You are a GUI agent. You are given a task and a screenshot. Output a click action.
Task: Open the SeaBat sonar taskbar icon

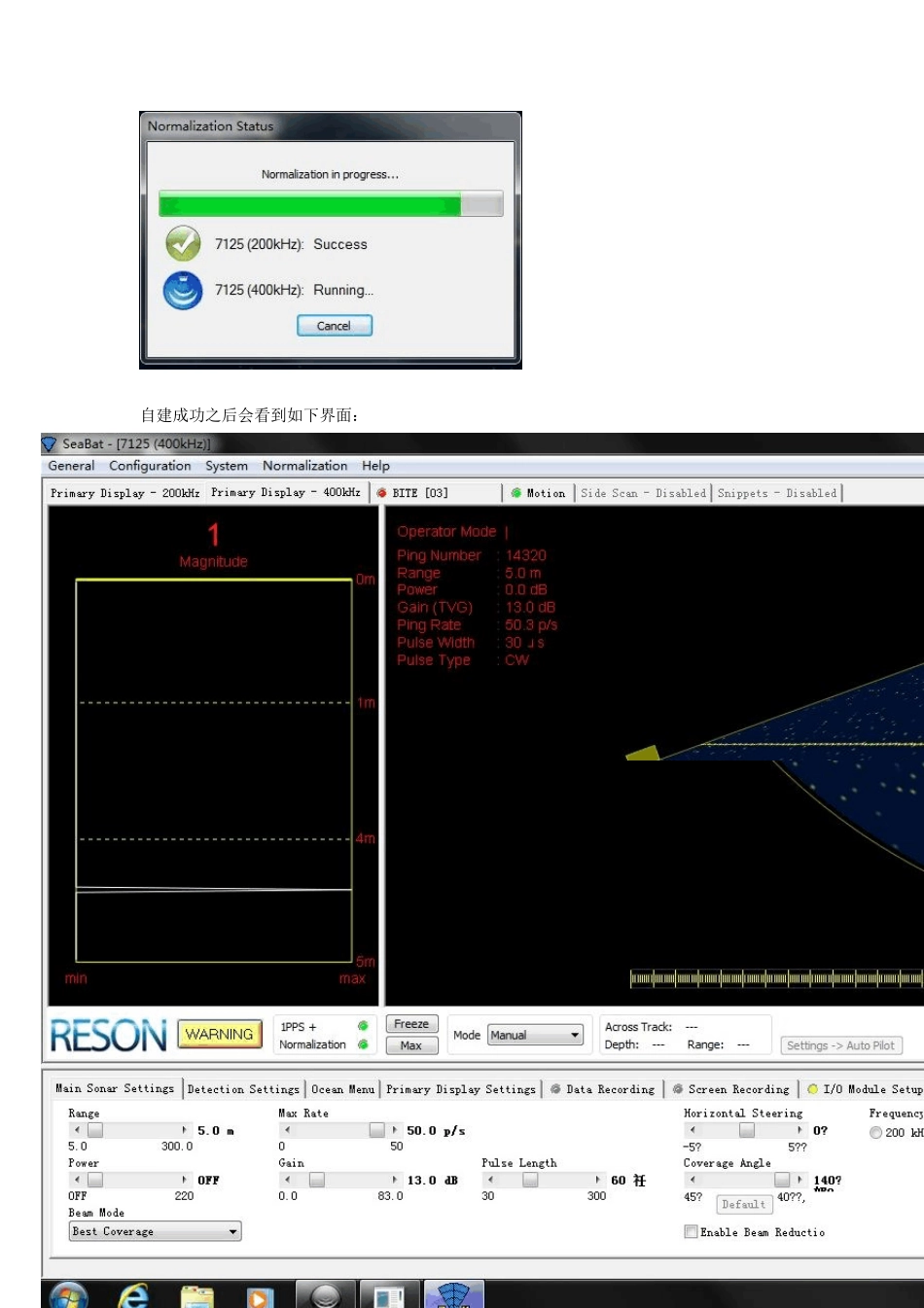pos(453,1295)
